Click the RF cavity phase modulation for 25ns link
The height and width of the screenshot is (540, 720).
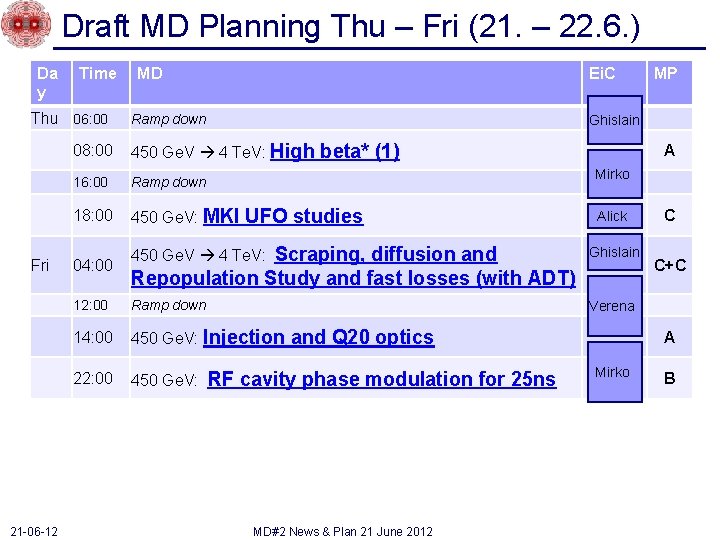coord(381,379)
